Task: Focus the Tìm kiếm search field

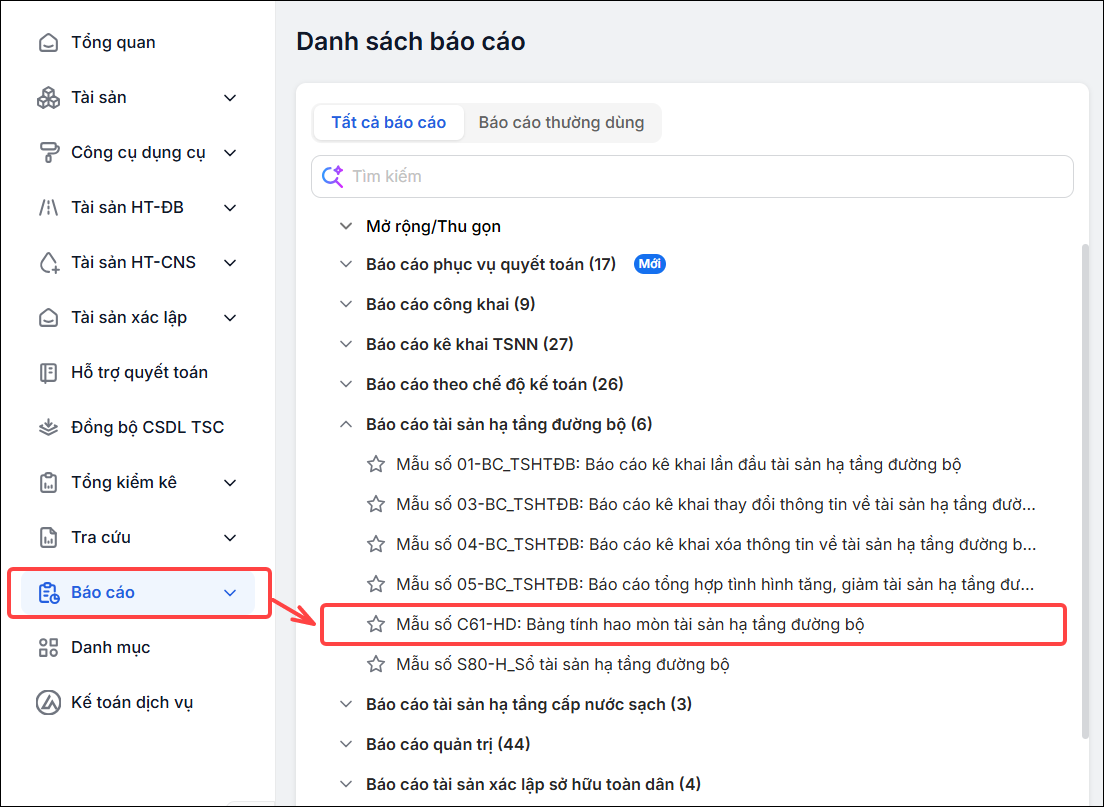Action: pyautogui.click(x=692, y=176)
